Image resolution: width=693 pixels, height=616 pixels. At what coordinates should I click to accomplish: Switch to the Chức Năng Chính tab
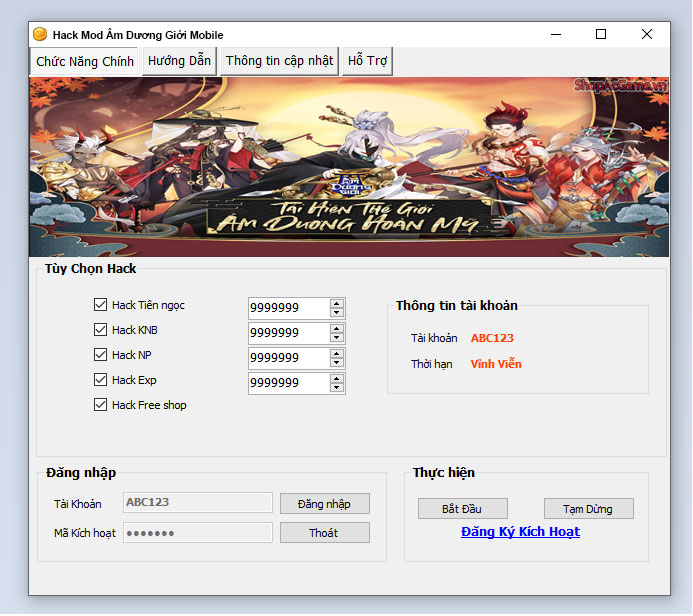84,61
